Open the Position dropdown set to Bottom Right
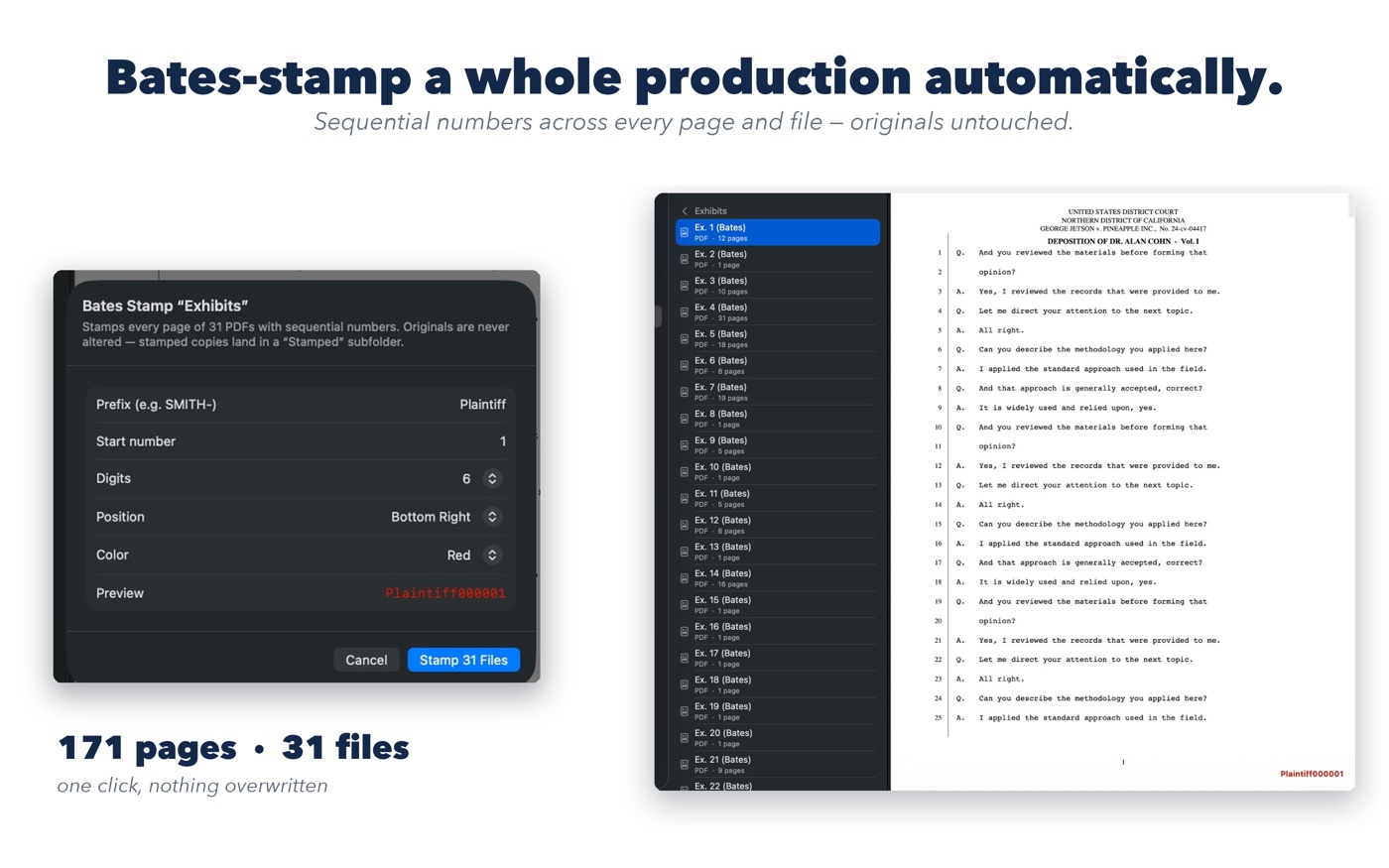1389x868 pixels. coord(492,517)
